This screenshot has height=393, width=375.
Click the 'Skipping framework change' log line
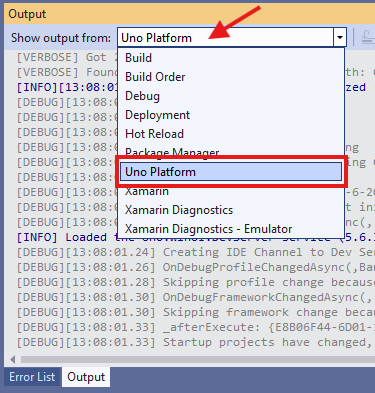[x=195, y=312]
